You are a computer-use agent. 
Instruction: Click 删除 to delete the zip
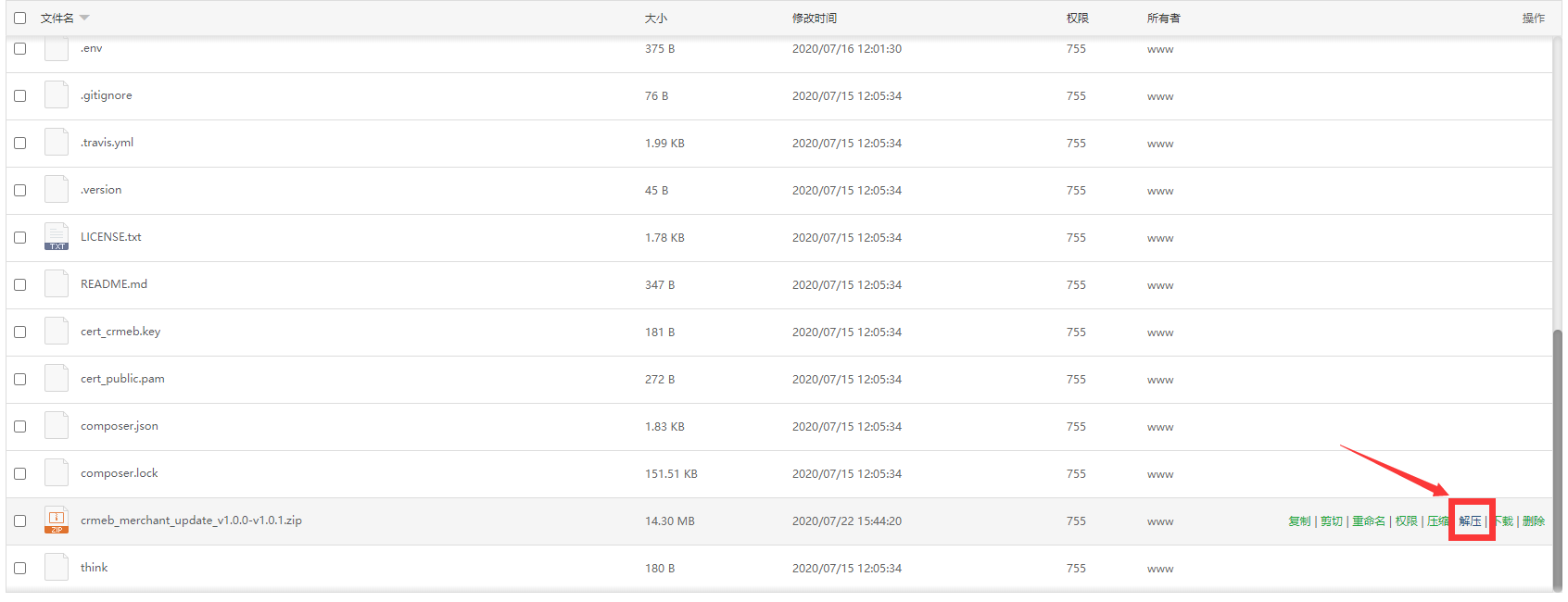point(1533,521)
